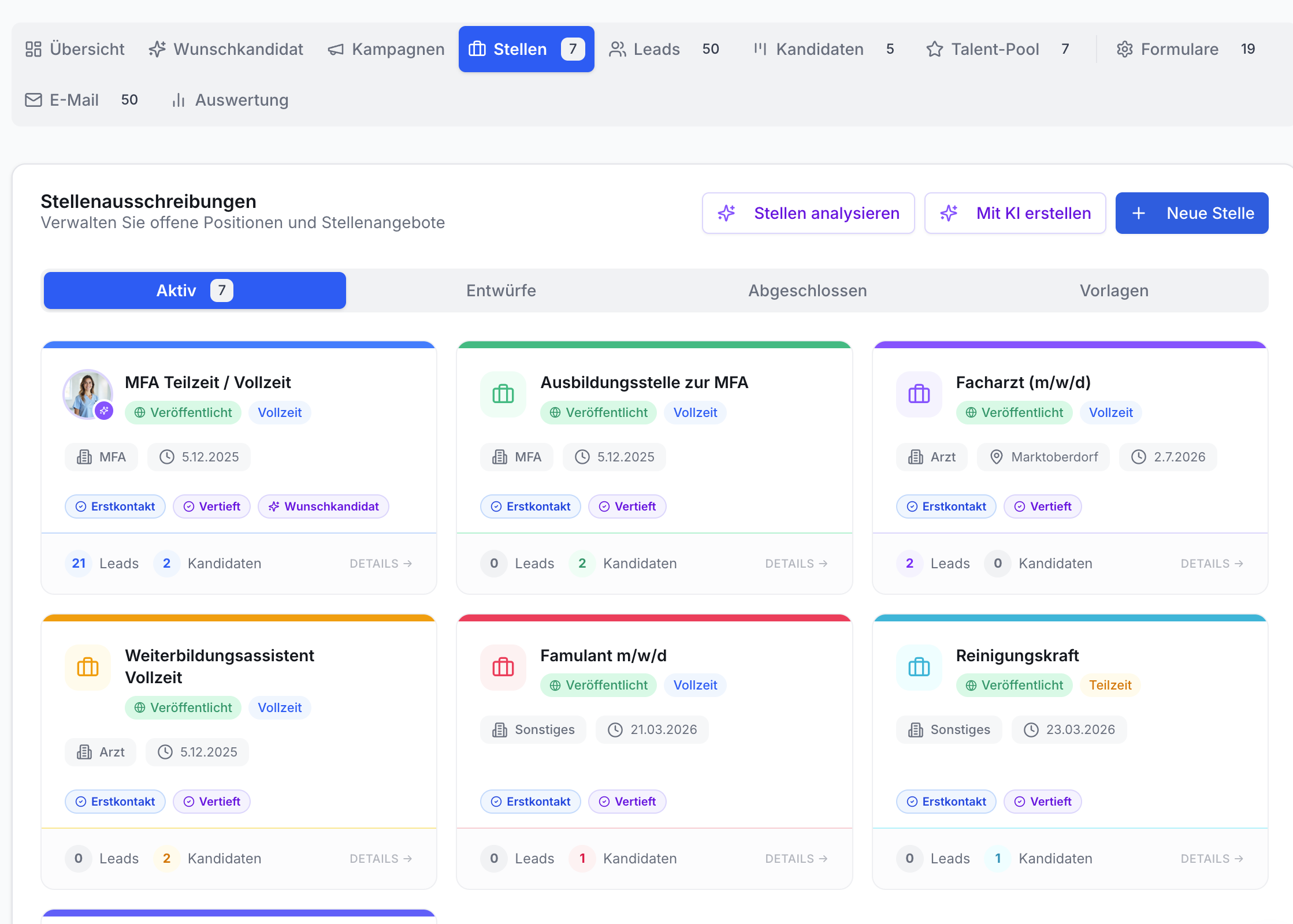Open DETAILS for Reinigungskraft
This screenshot has height=924, width=1293.
tap(1212, 859)
